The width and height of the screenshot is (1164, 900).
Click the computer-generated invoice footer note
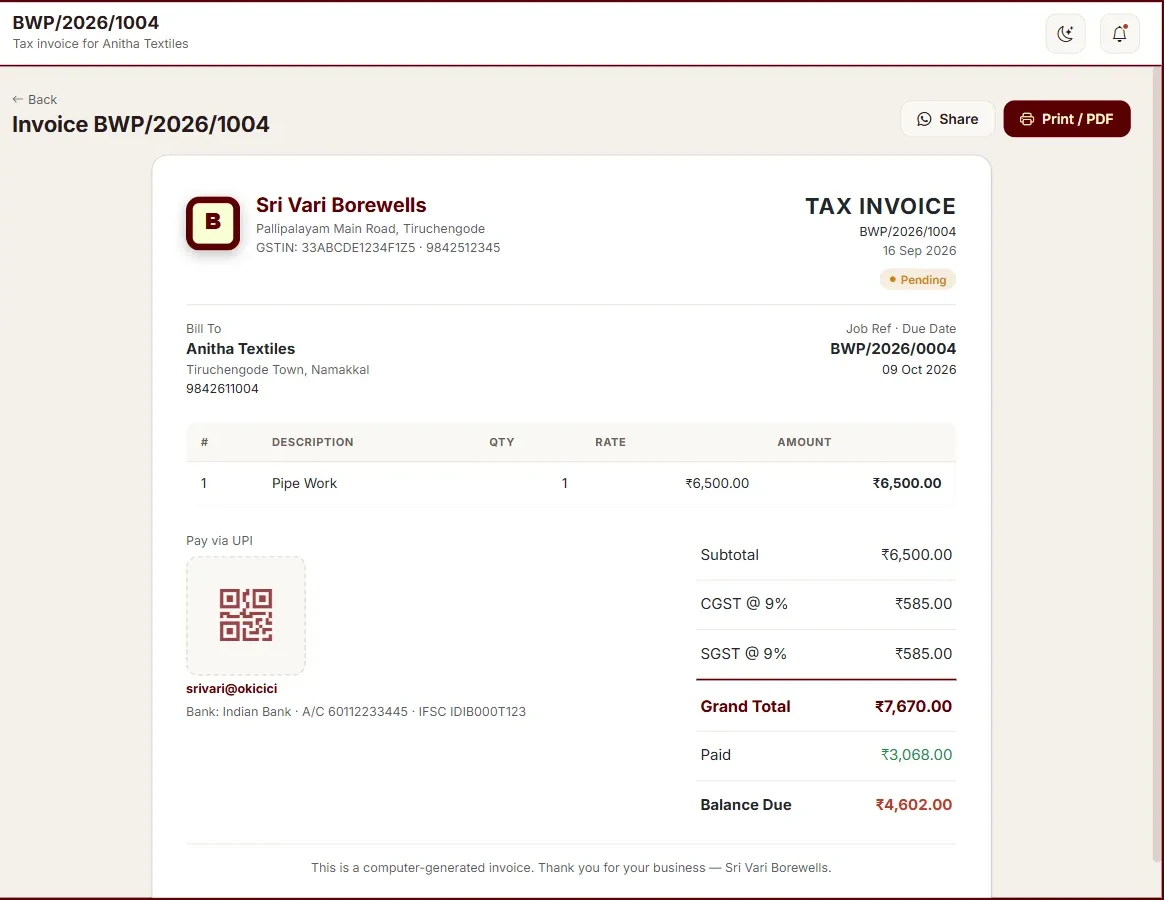click(x=571, y=867)
